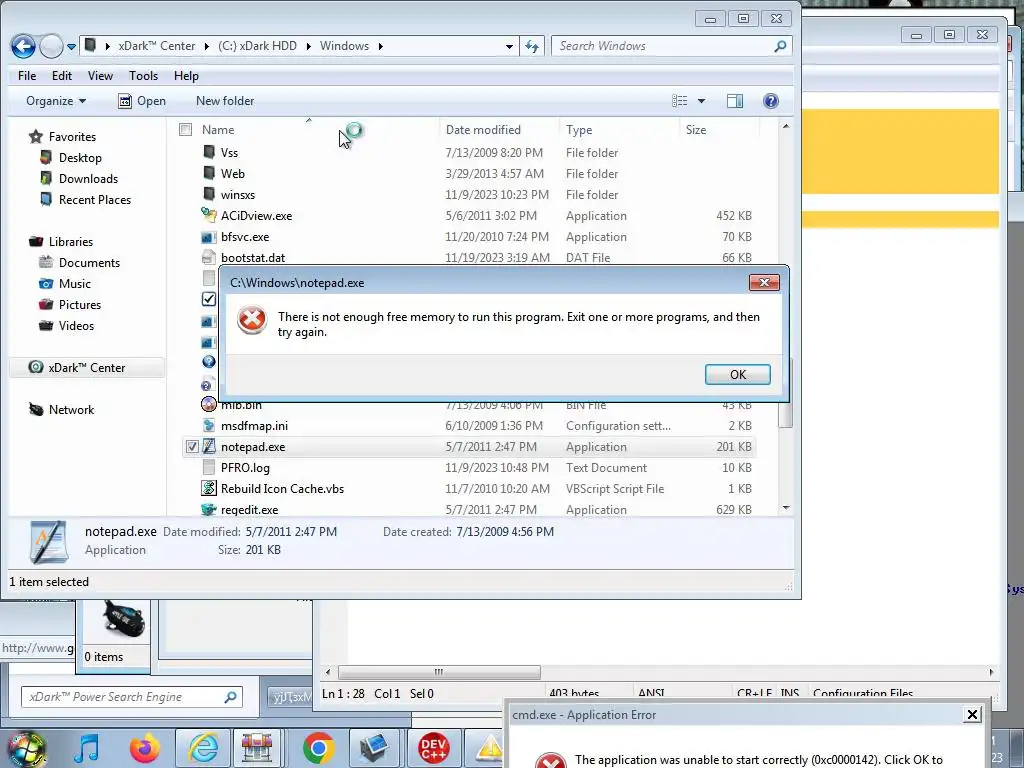
Task: Click the search magnifier icon in Explorer
Action: click(780, 46)
